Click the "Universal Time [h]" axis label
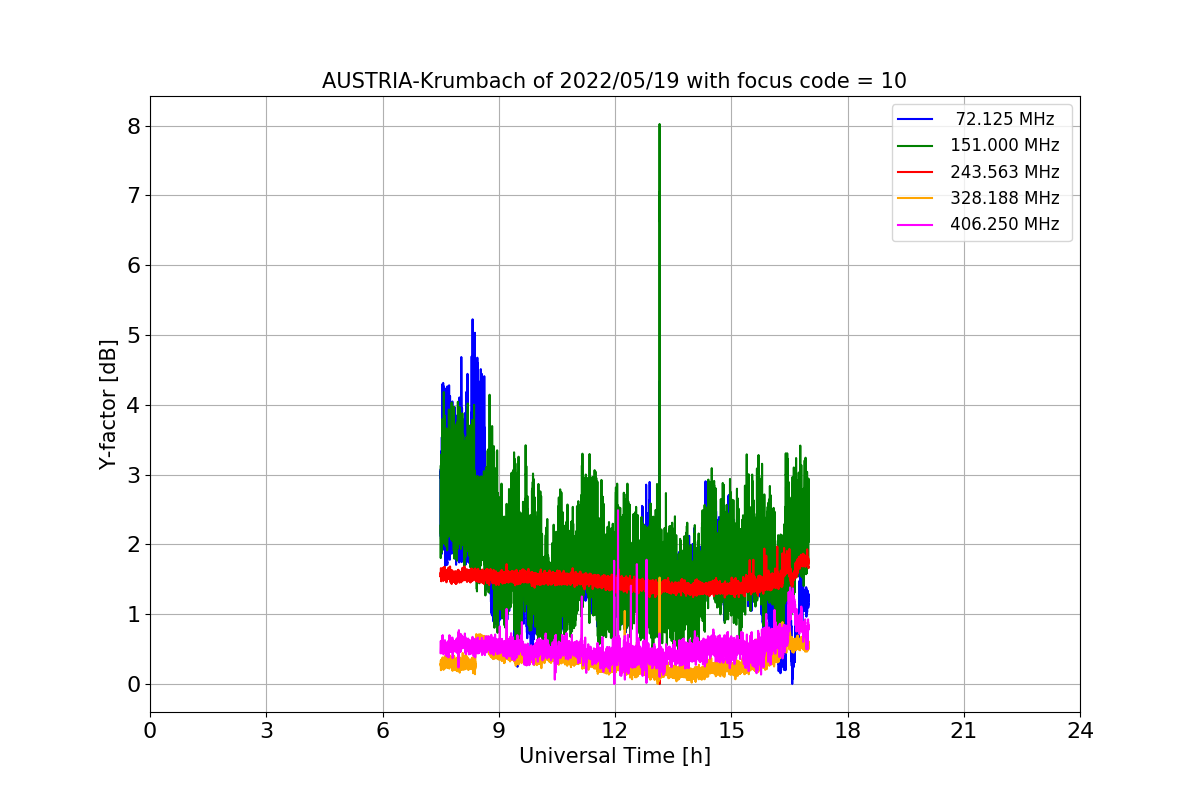The image size is (1200, 800). (x=615, y=756)
